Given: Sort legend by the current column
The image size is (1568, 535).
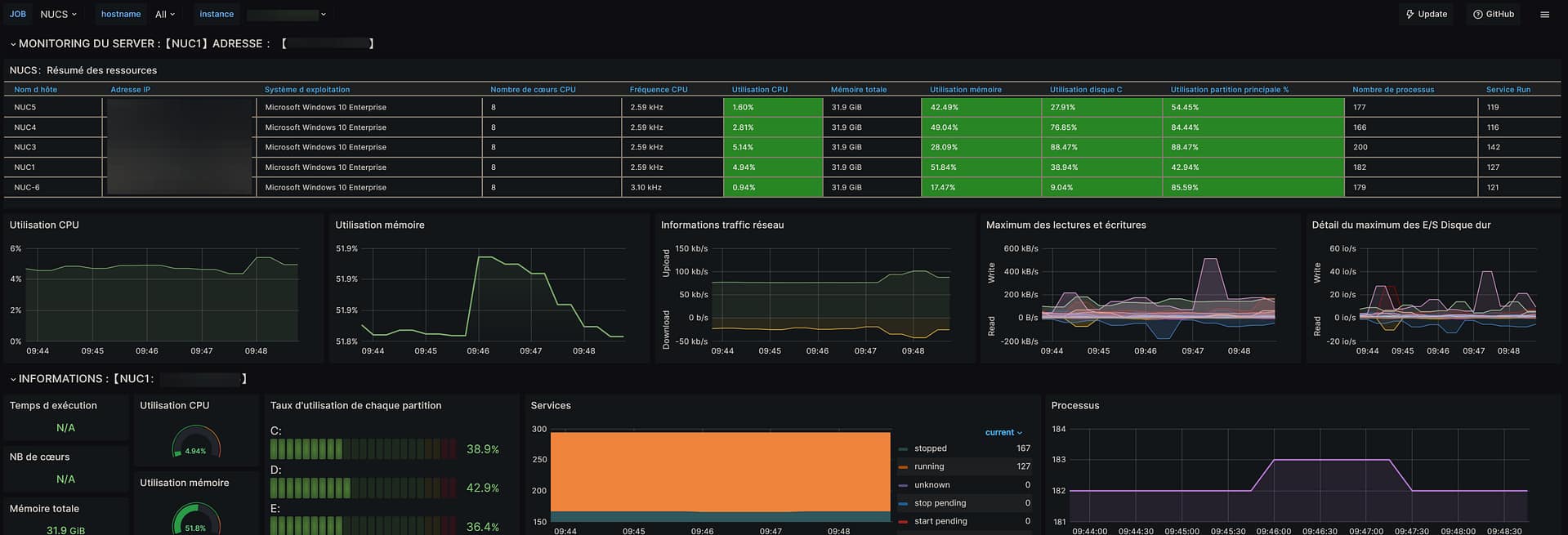Looking at the screenshot, I should tap(1003, 432).
